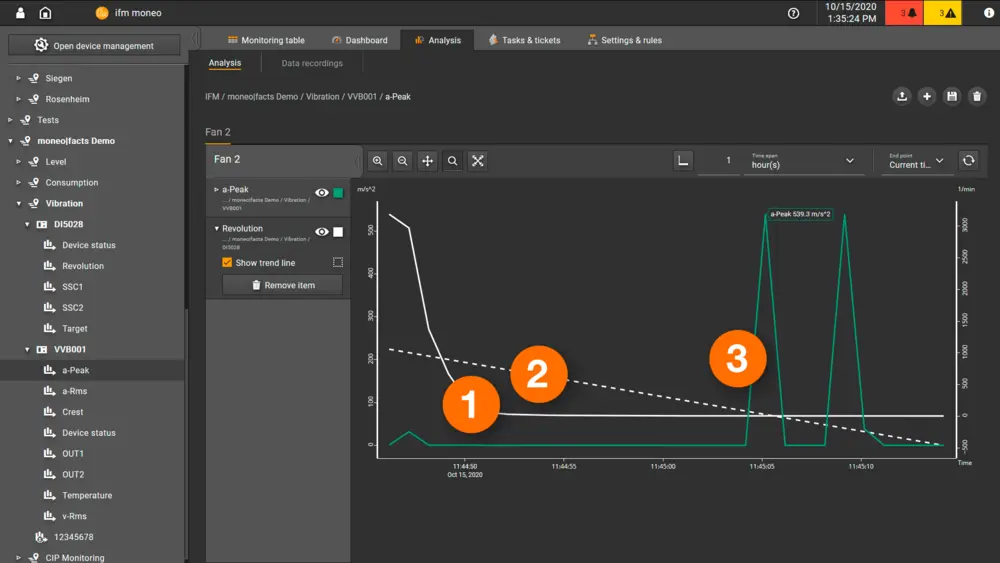Click the 12345678 device icon
The image size is (1000, 563).
pyautogui.click(x=41, y=537)
